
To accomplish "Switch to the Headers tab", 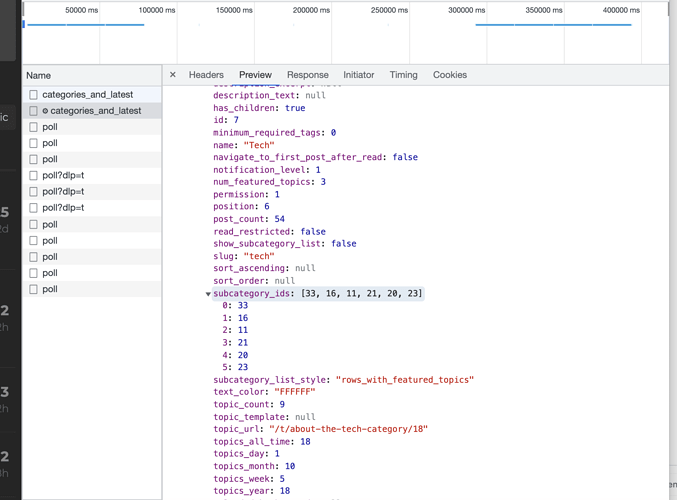I will (x=206, y=75).
